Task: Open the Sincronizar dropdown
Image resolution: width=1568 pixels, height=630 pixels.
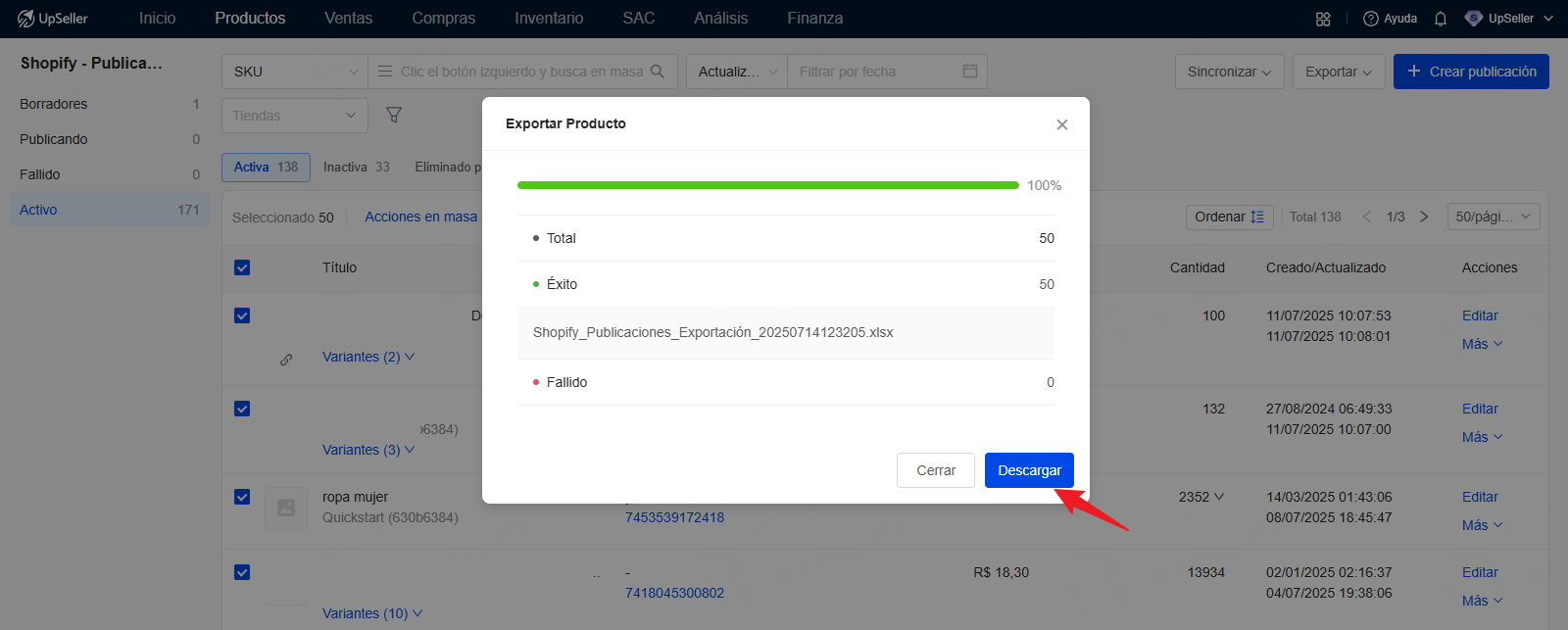Action: tap(1230, 72)
